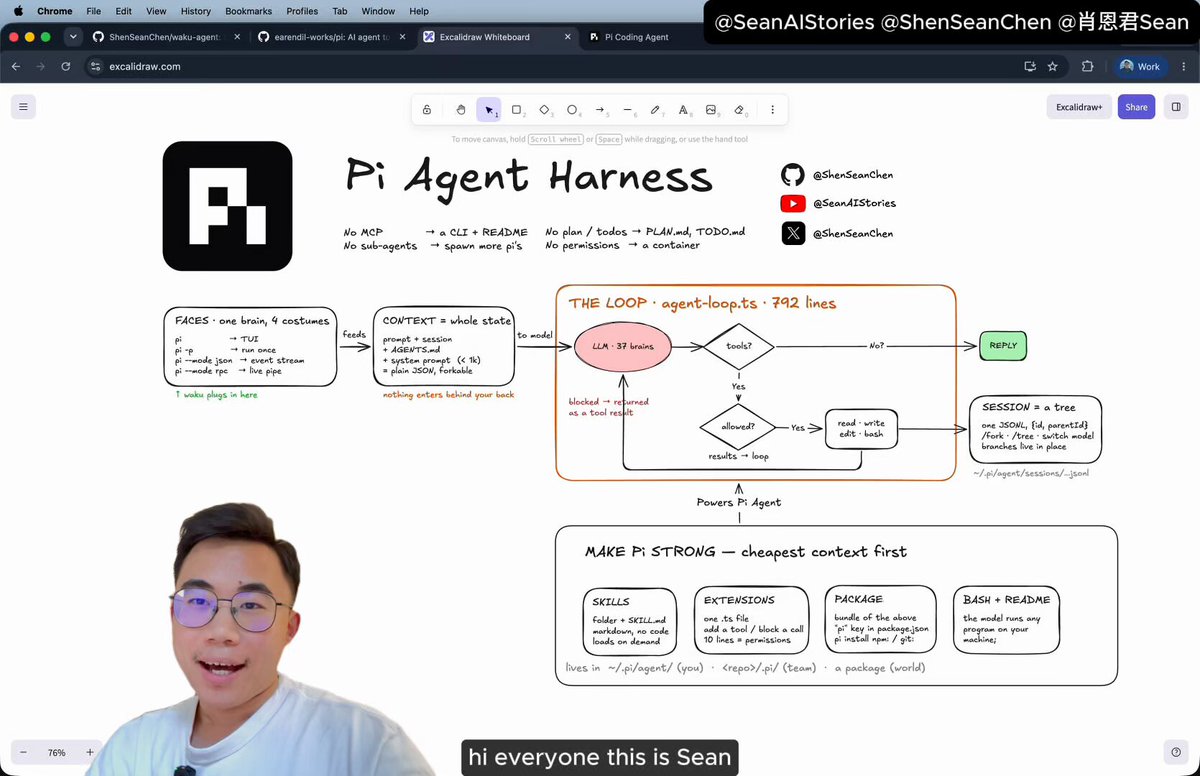Go back with the browser back arrow
1200x776 pixels.
[x=16, y=66]
